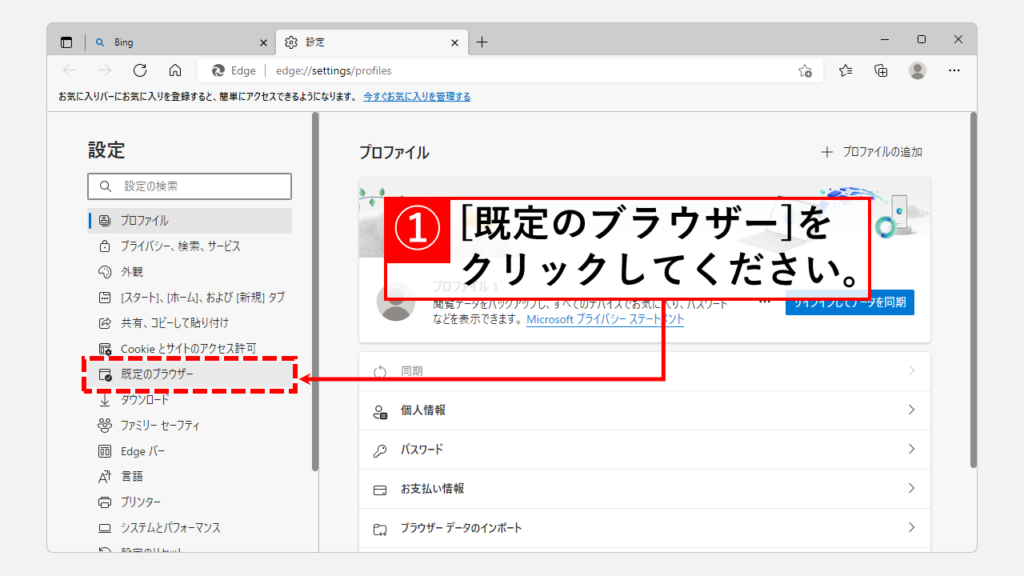Click the profile avatar icon in toolbar

(x=917, y=71)
